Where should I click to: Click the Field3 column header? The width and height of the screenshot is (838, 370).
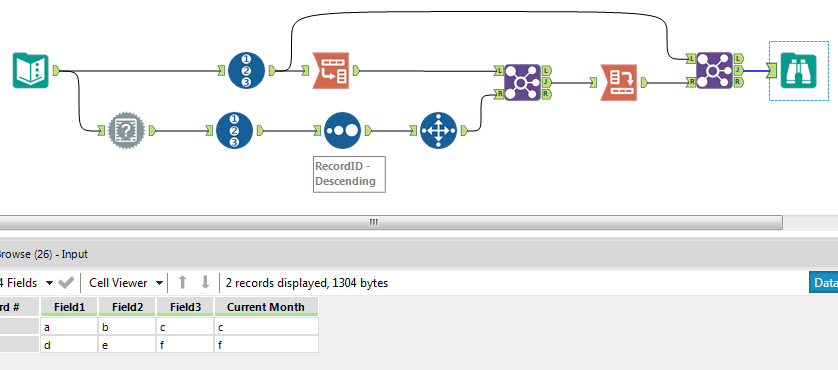[185, 307]
